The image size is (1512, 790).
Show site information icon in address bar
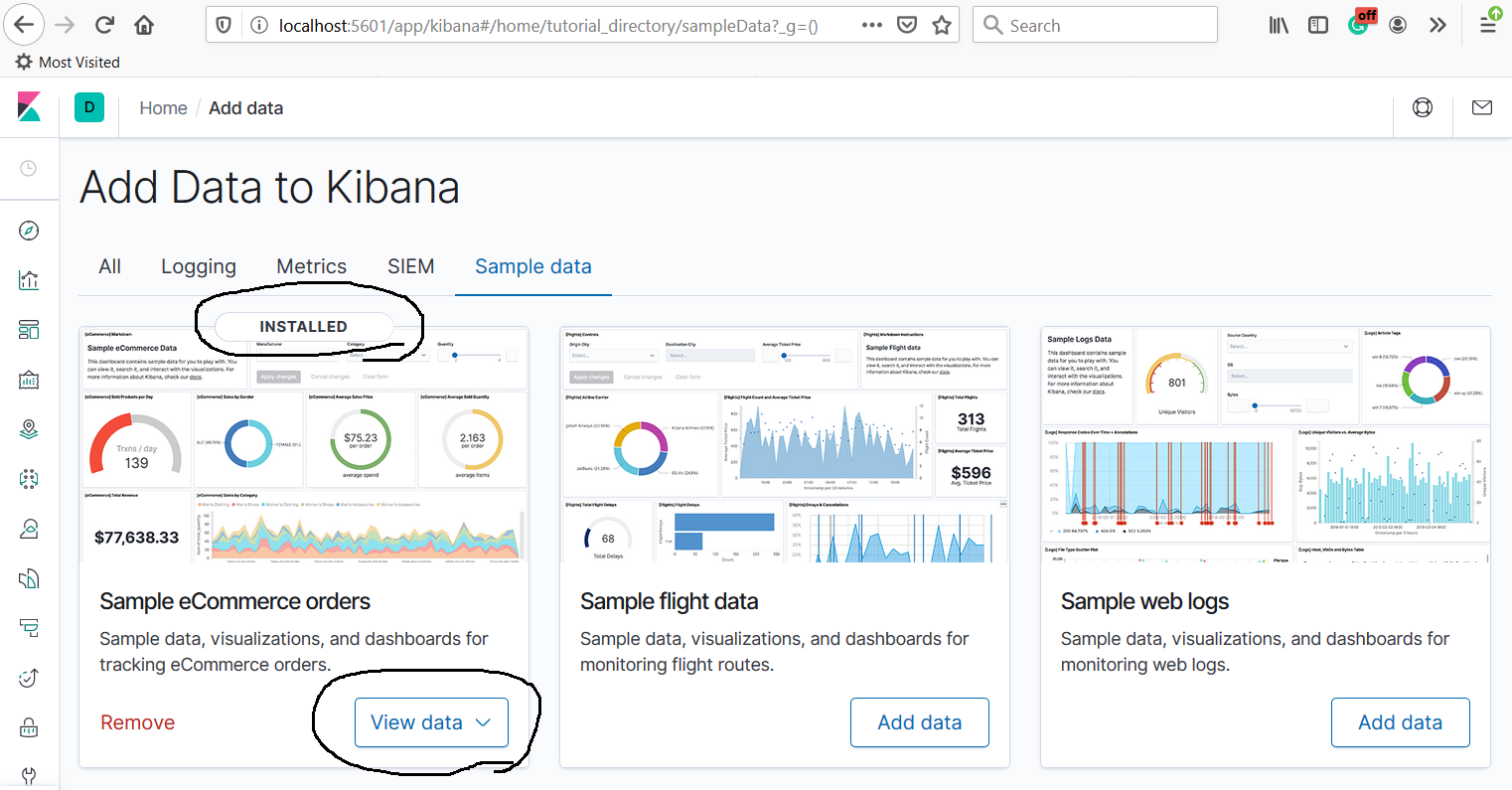[x=259, y=25]
